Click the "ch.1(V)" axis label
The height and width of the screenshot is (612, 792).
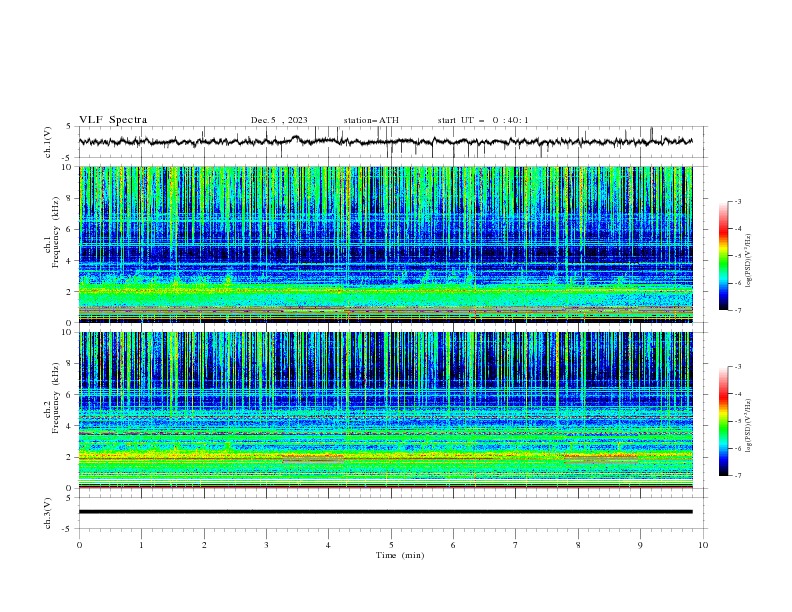(x=48, y=142)
